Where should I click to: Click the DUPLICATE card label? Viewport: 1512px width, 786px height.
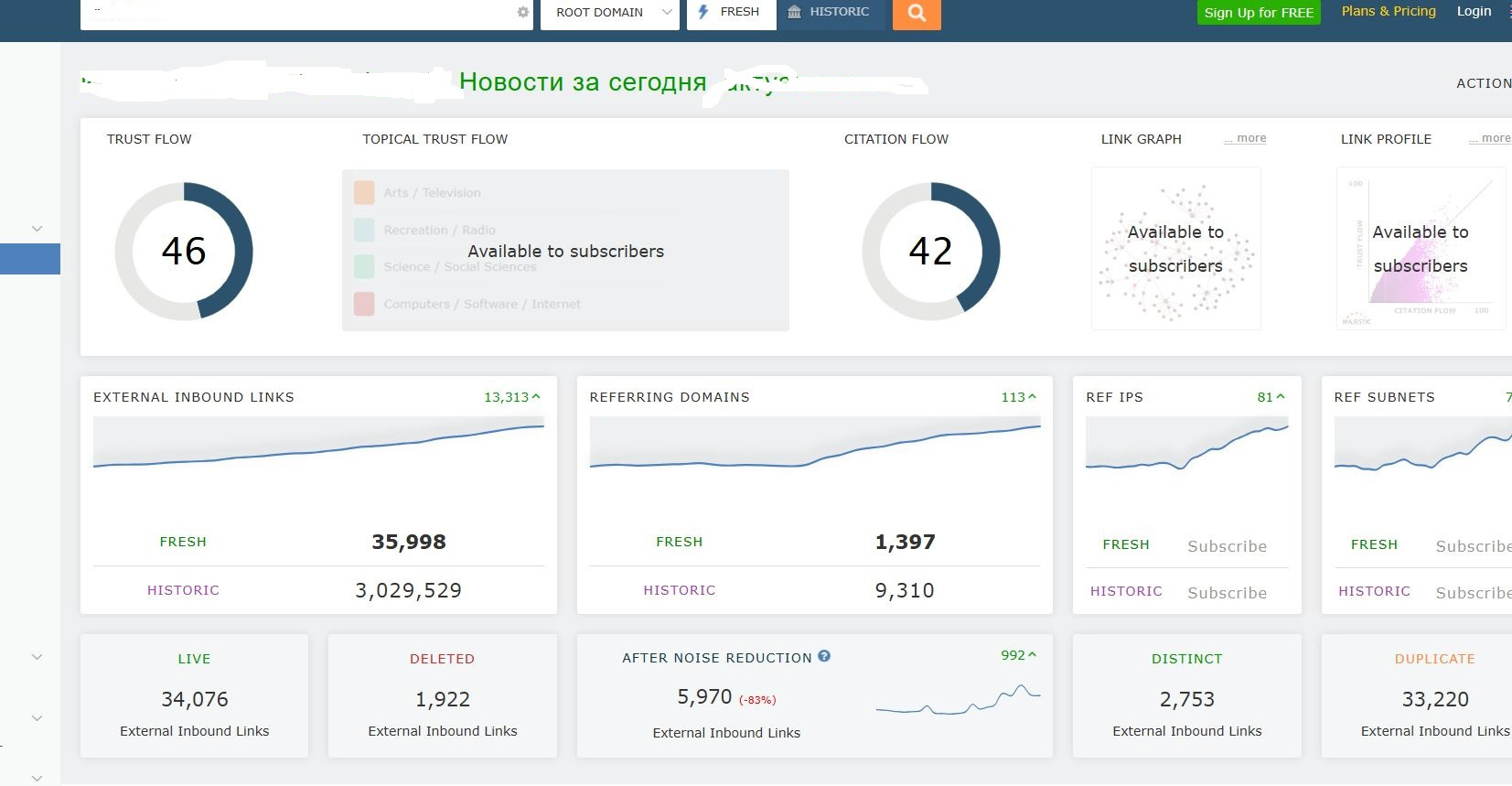click(1435, 659)
